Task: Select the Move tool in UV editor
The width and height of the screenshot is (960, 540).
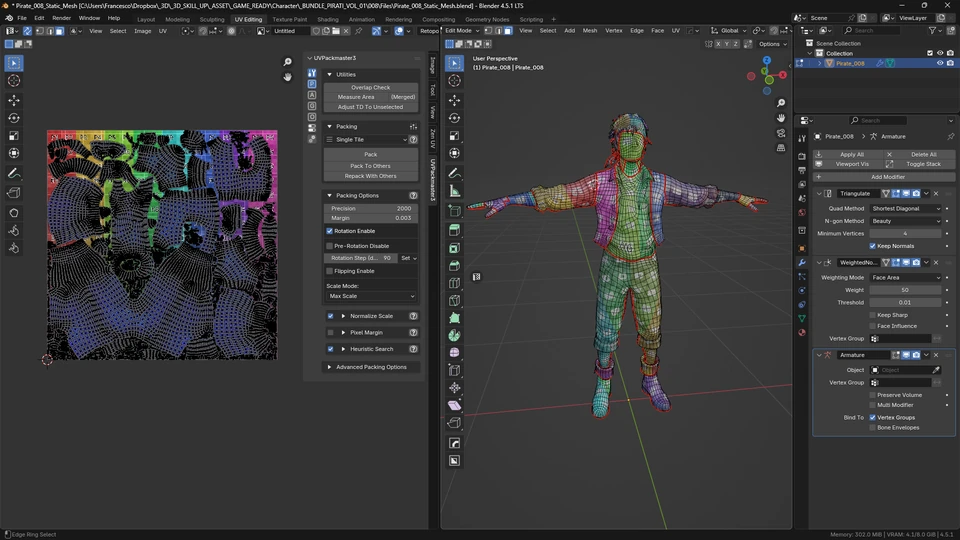Action: point(13,100)
